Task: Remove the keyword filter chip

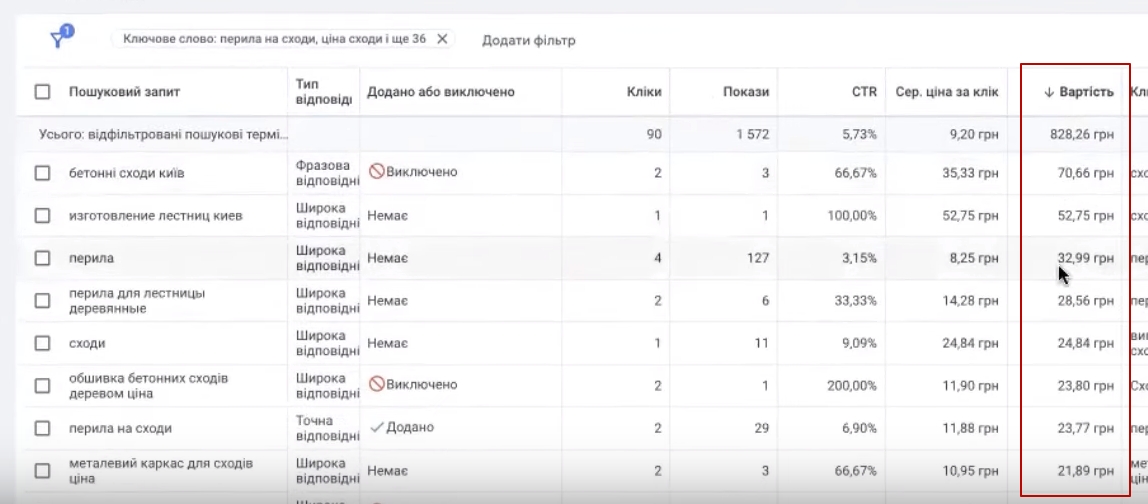Action: 442,39
